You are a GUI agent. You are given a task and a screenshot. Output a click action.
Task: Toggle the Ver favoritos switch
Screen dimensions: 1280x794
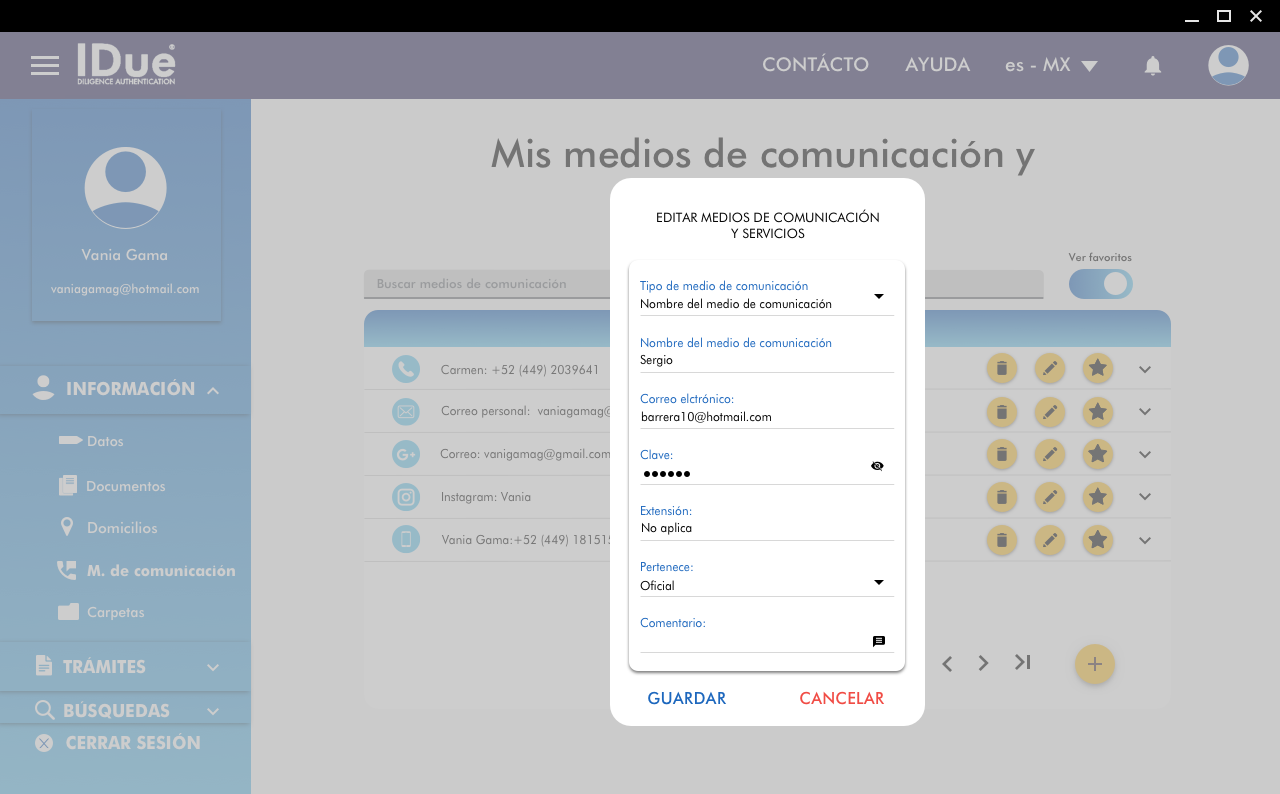pos(1100,284)
